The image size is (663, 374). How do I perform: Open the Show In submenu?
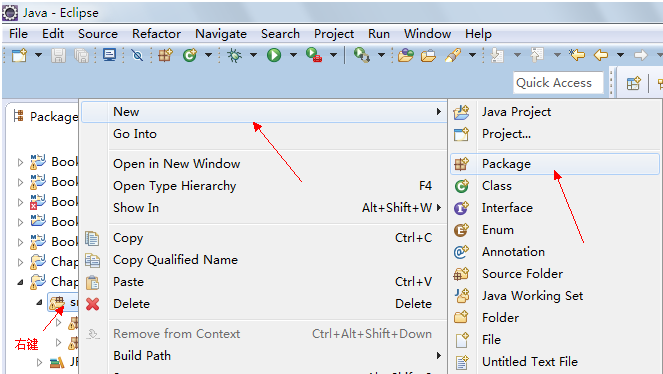pyautogui.click(x=264, y=207)
